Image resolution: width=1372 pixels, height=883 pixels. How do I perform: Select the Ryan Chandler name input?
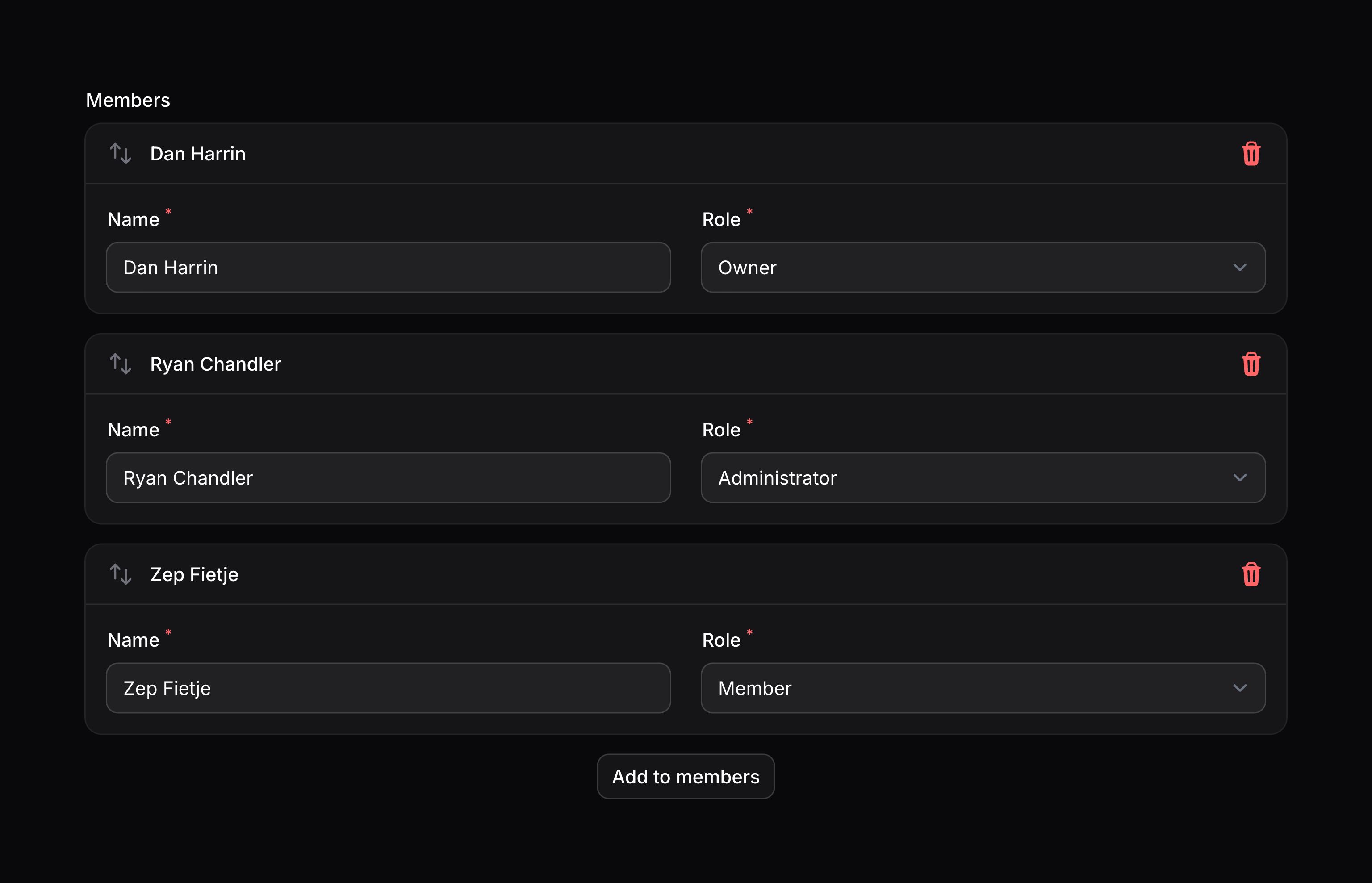tap(388, 477)
